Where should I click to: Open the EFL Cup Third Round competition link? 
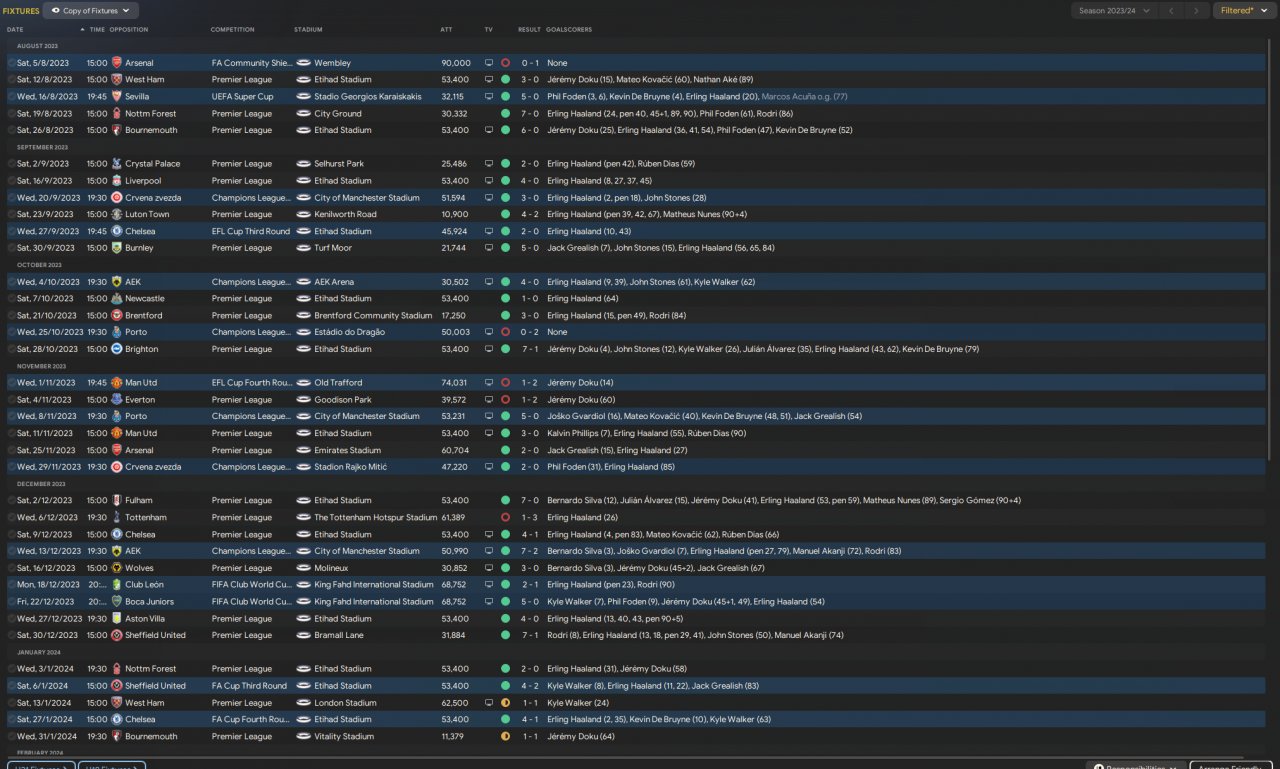(x=251, y=231)
